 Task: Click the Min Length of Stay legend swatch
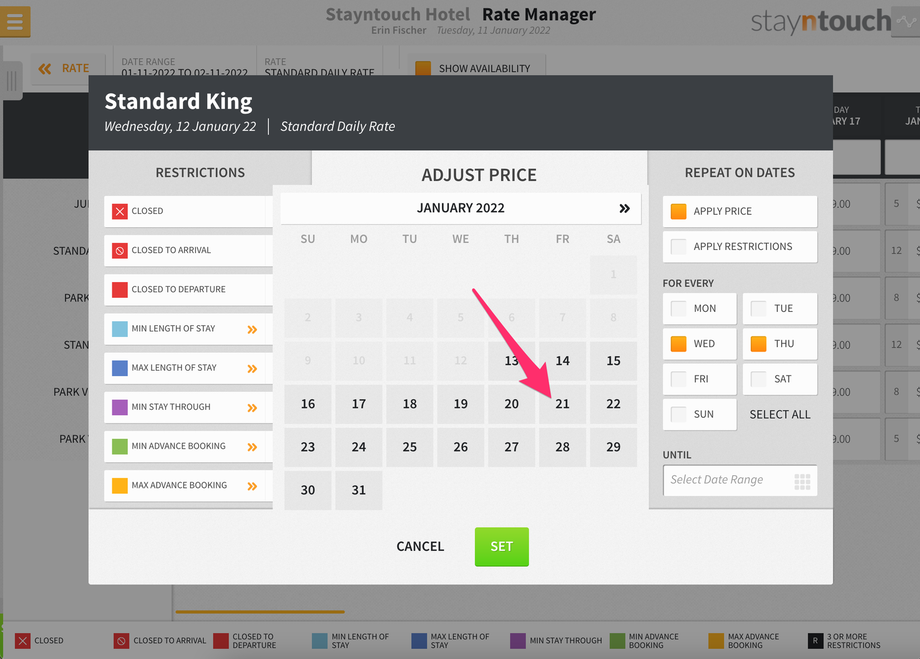(319, 641)
